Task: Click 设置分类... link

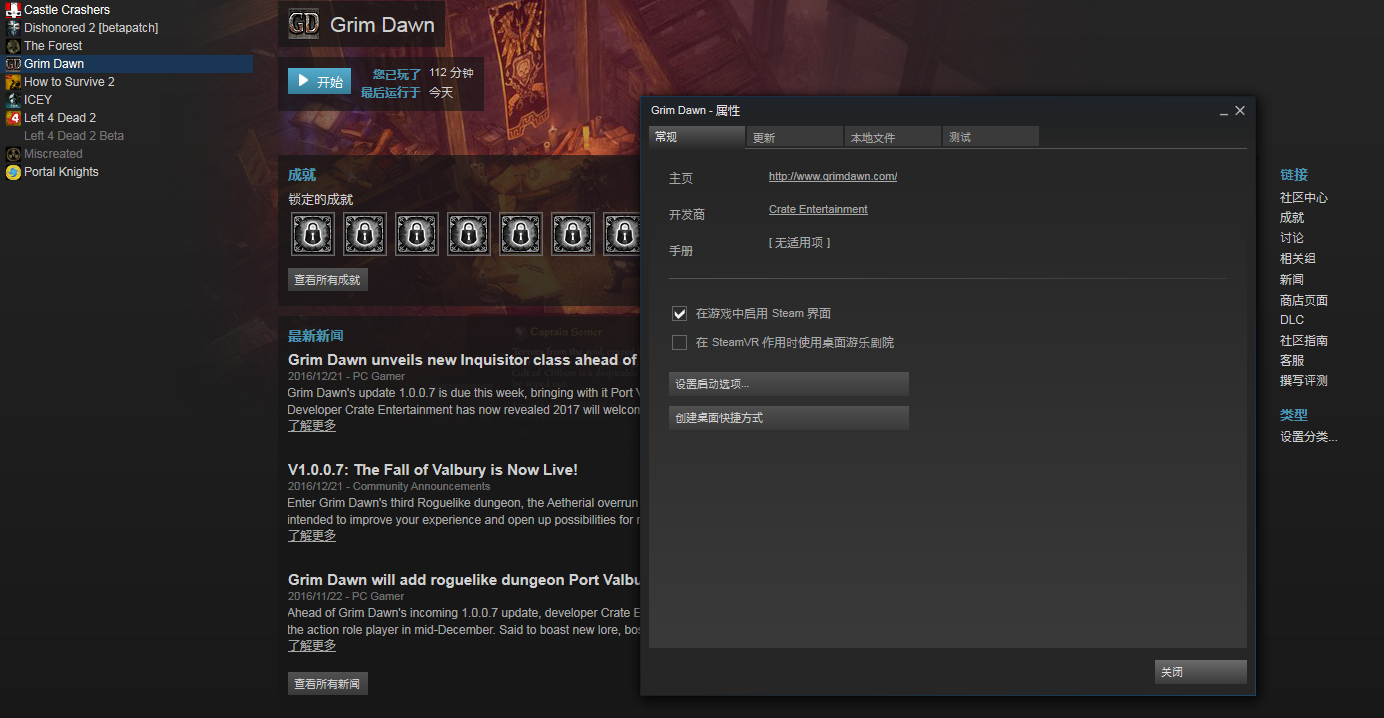Action: [1309, 437]
